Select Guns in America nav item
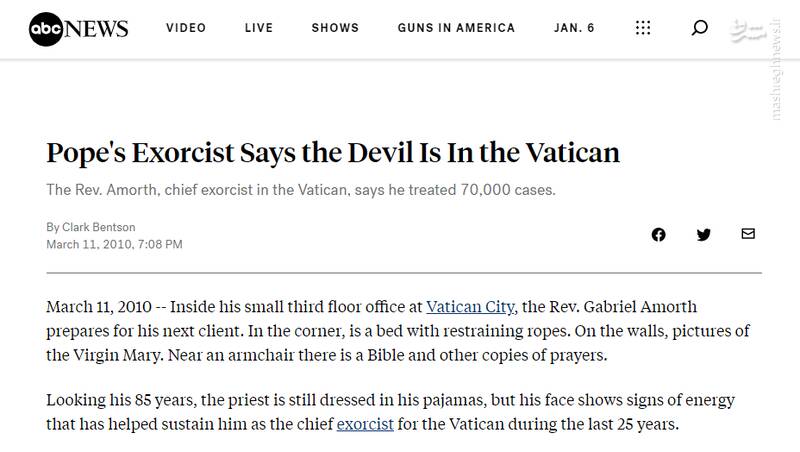 point(456,28)
